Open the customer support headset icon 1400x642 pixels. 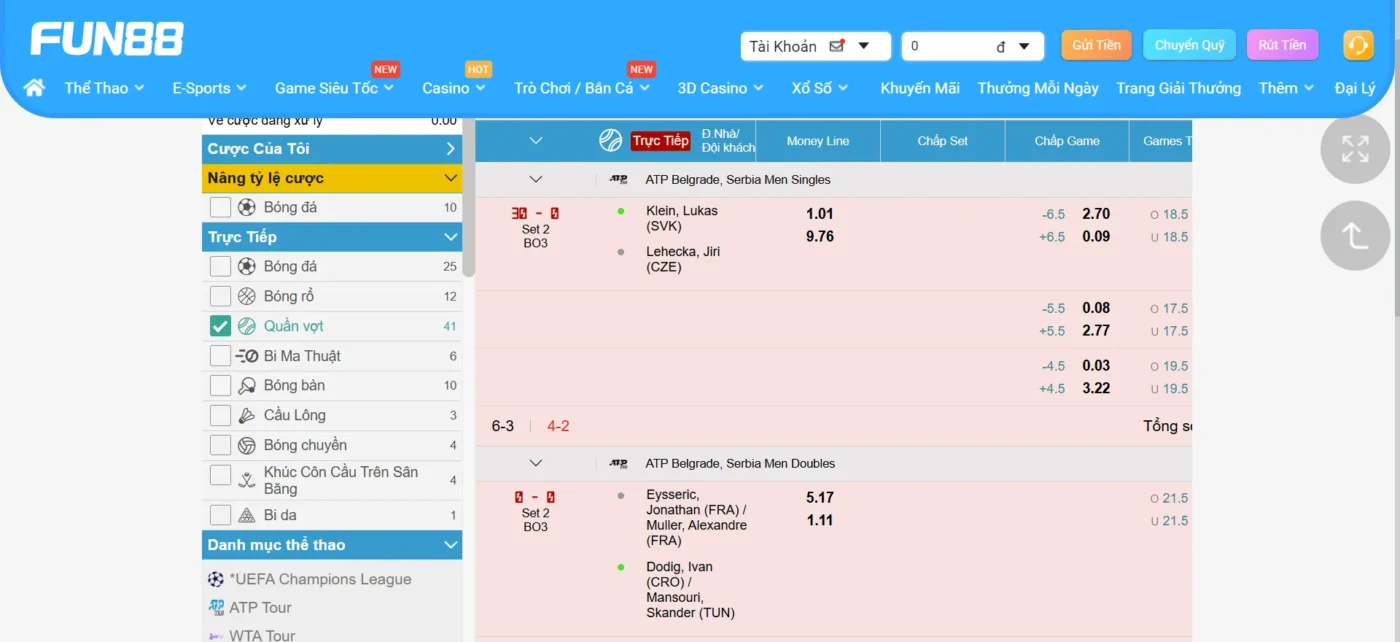(x=1357, y=45)
